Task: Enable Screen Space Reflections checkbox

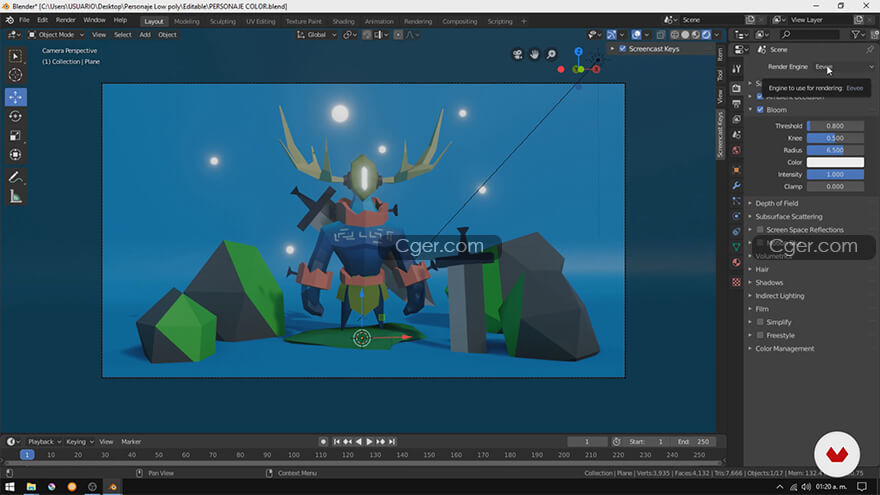Action: point(760,230)
